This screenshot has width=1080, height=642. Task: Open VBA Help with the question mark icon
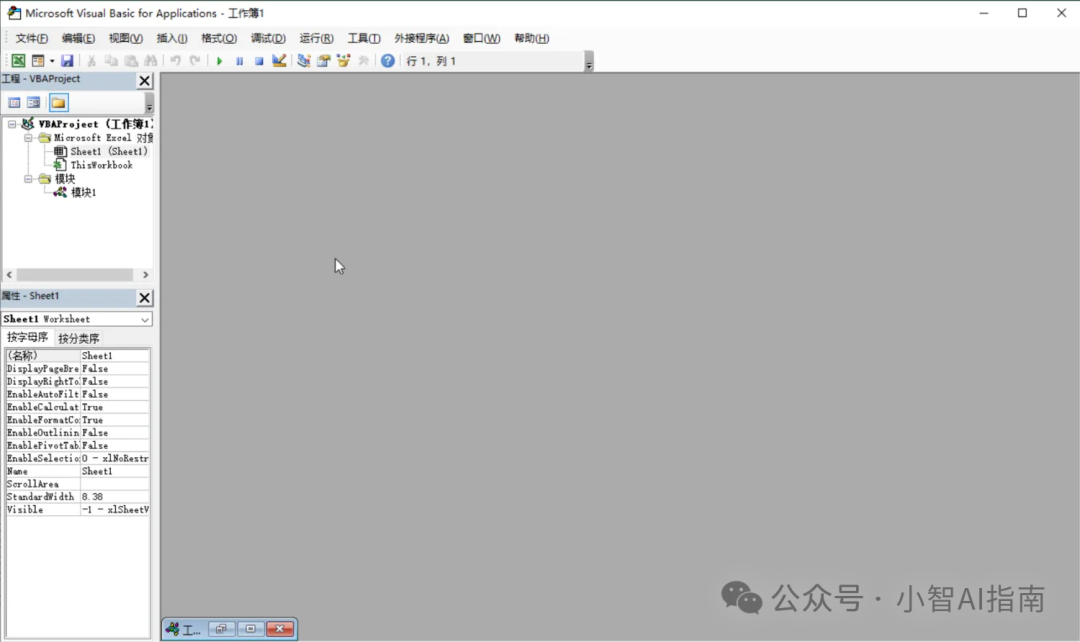[388, 61]
